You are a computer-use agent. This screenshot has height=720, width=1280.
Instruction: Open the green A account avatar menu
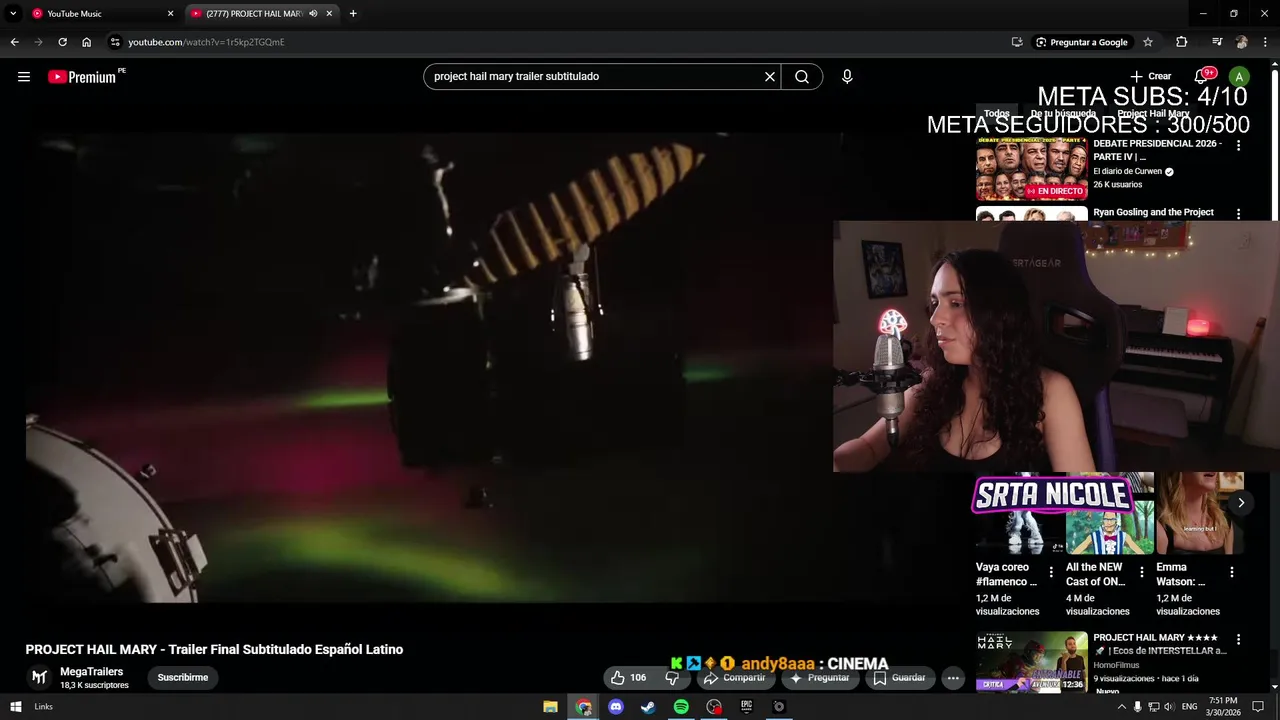tap(1239, 76)
